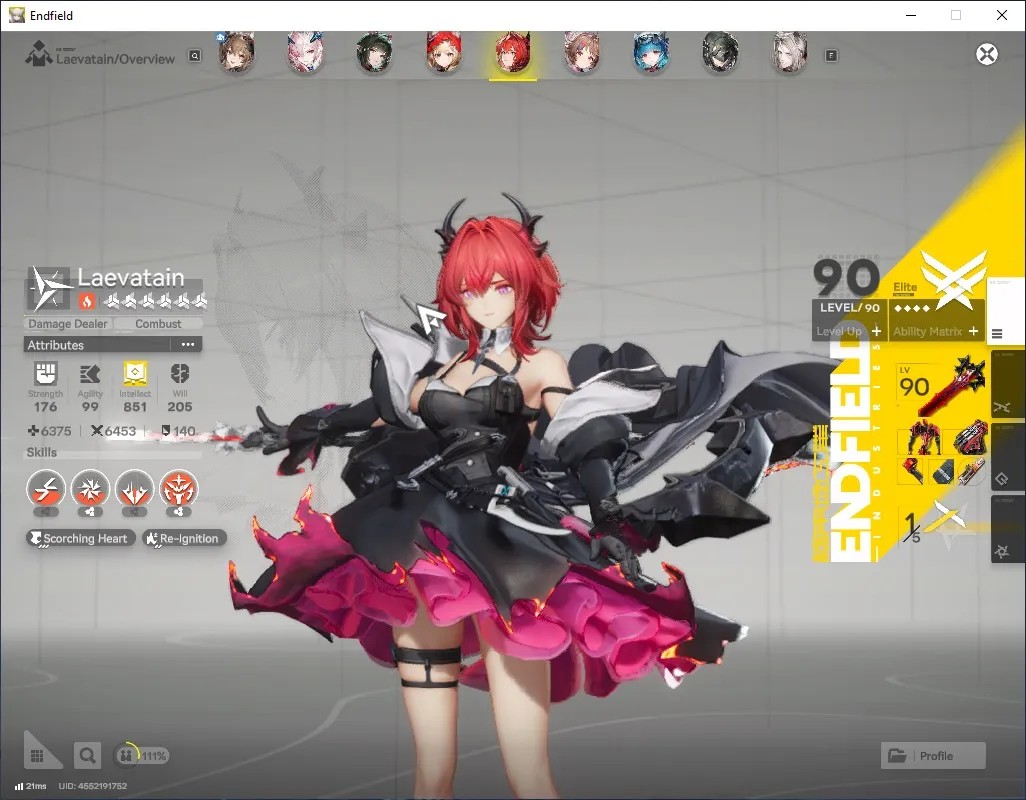Image resolution: width=1026 pixels, height=800 pixels.
Task: Select the brown-haired operator portrait right of Laevatain
Action: point(582,52)
